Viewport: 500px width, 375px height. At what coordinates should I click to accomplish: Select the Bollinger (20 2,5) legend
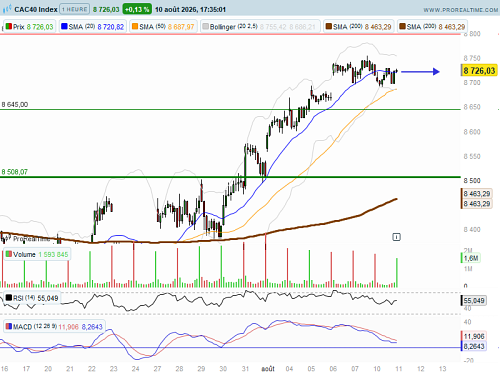[x=260, y=27]
